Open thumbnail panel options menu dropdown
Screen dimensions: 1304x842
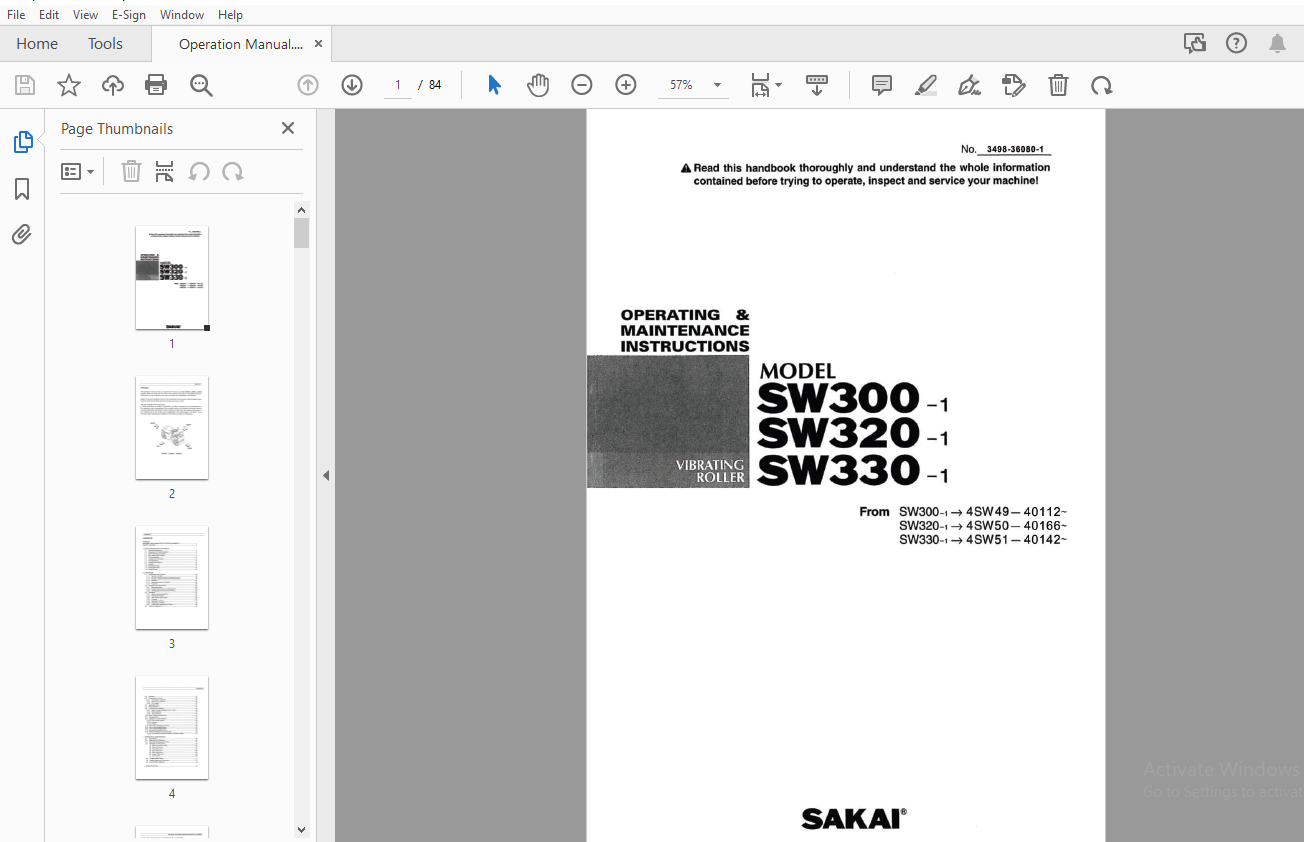click(77, 172)
